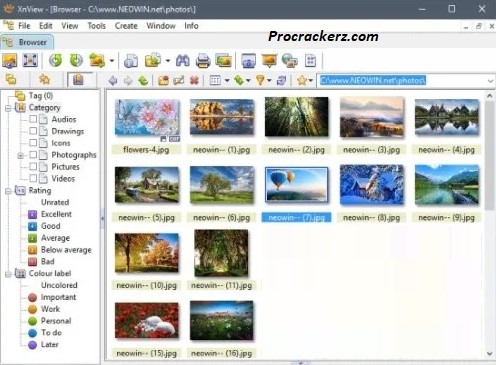Click the camera Capture screen icon
This screenshot has height=365, width=496.
249,61
